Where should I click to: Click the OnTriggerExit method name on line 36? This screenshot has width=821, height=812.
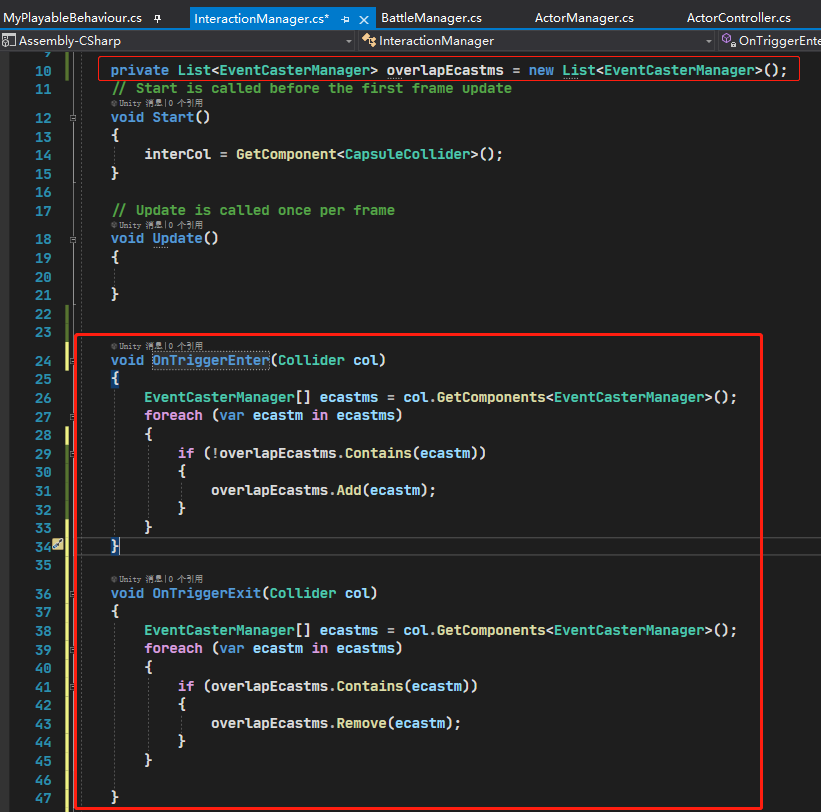206,593
